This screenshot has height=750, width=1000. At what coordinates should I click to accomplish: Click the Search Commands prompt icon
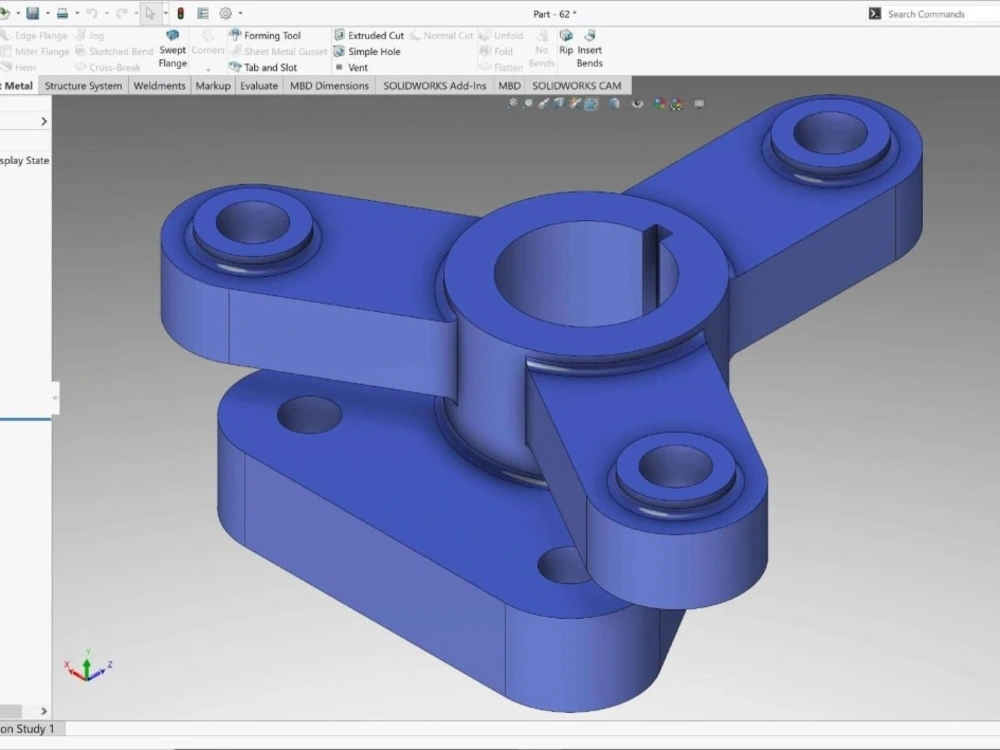pos(874,13)
